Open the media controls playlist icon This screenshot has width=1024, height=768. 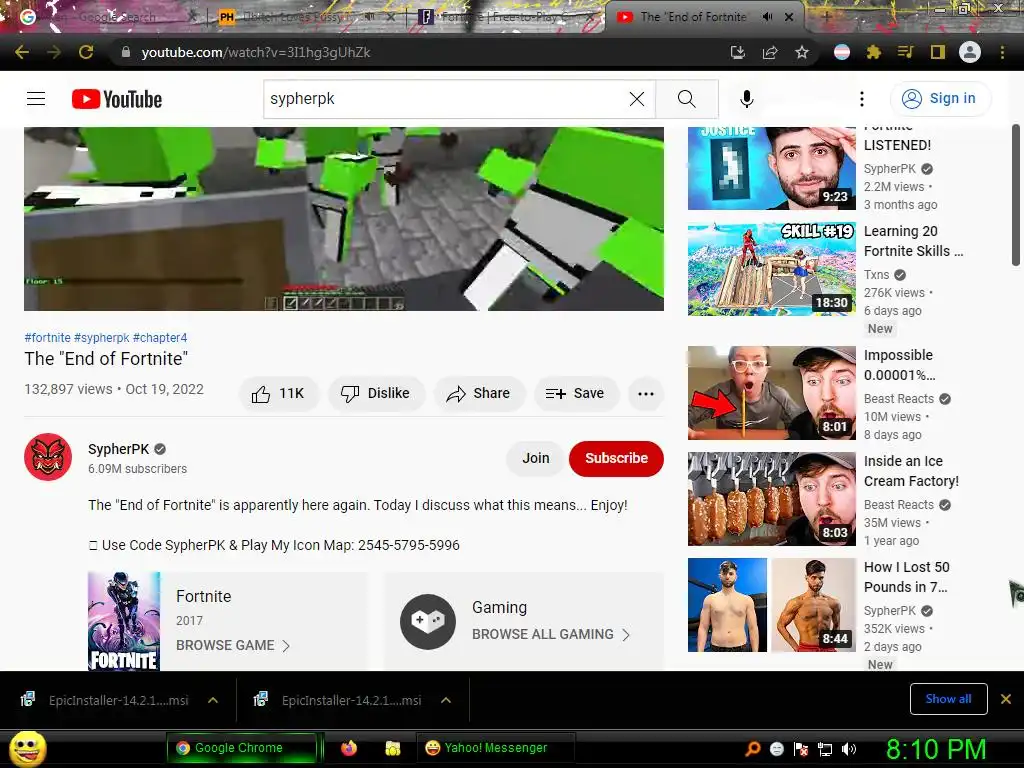pyautogui.click(x=905, y=52)
